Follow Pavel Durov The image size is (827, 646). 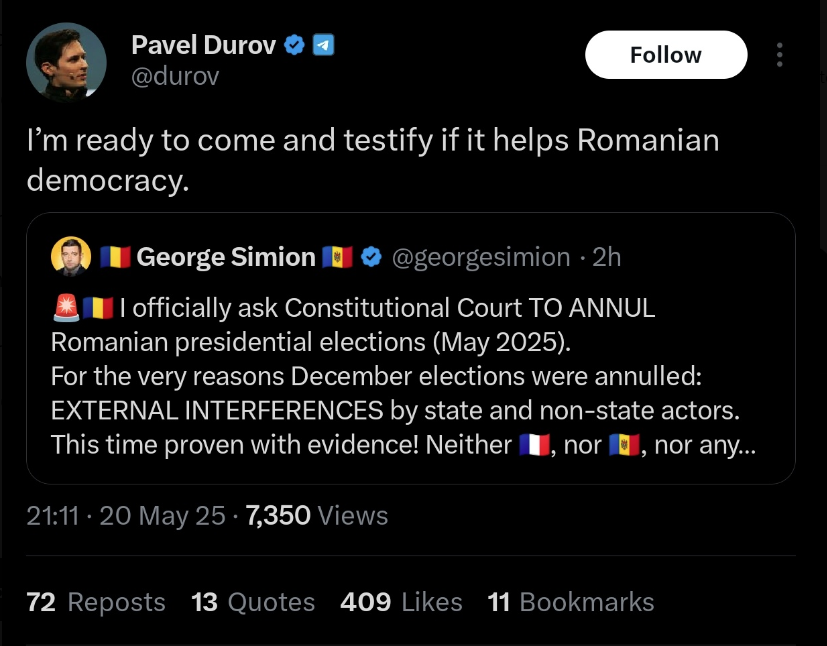(665, 55)
